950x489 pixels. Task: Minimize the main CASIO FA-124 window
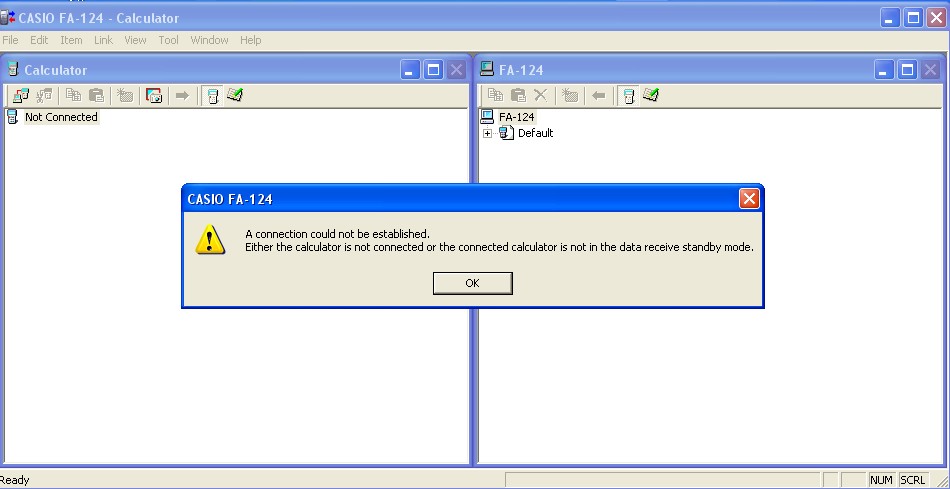tap(890, 18)
